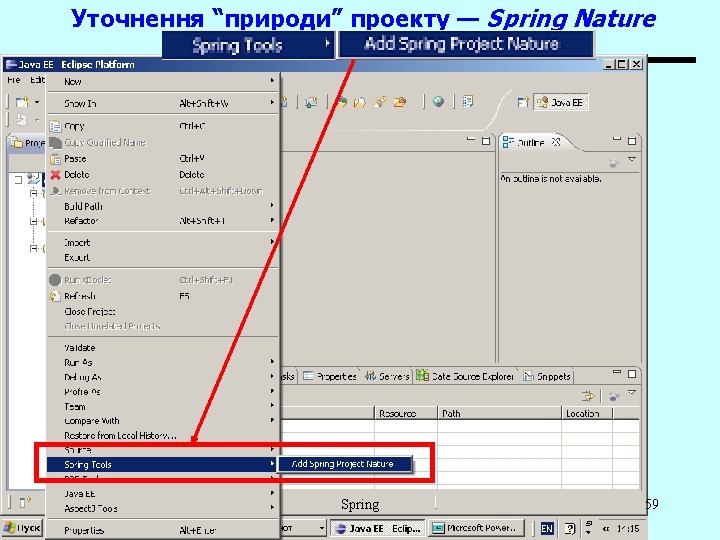This screenshot has width=720, height=540.
Task: Choose Restore from Local History
Action: (x=163, y=436)
